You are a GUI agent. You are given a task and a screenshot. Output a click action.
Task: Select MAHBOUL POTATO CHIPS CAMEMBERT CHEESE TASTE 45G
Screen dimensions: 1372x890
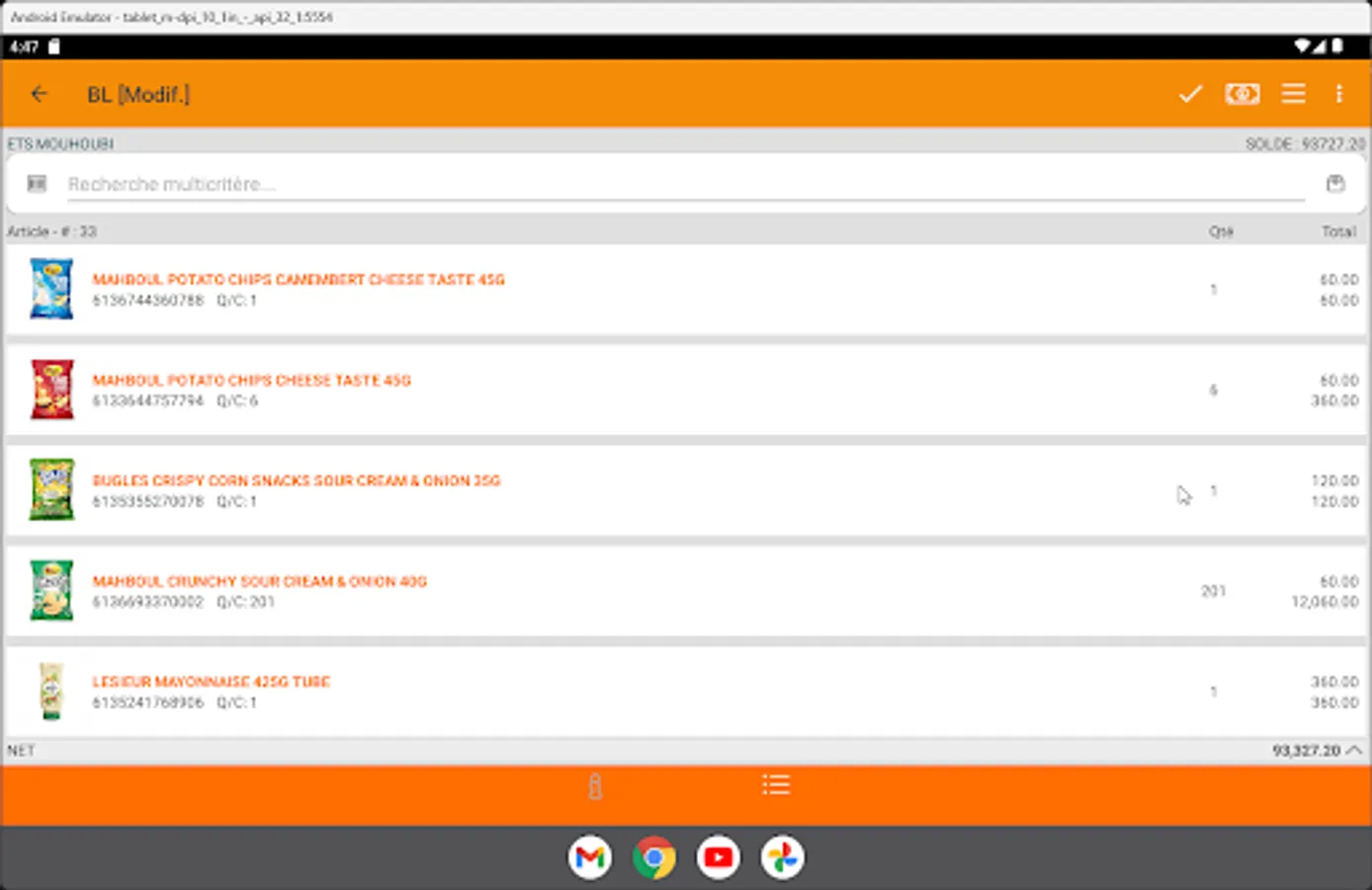pyautogui.click(x=299, y=280)
